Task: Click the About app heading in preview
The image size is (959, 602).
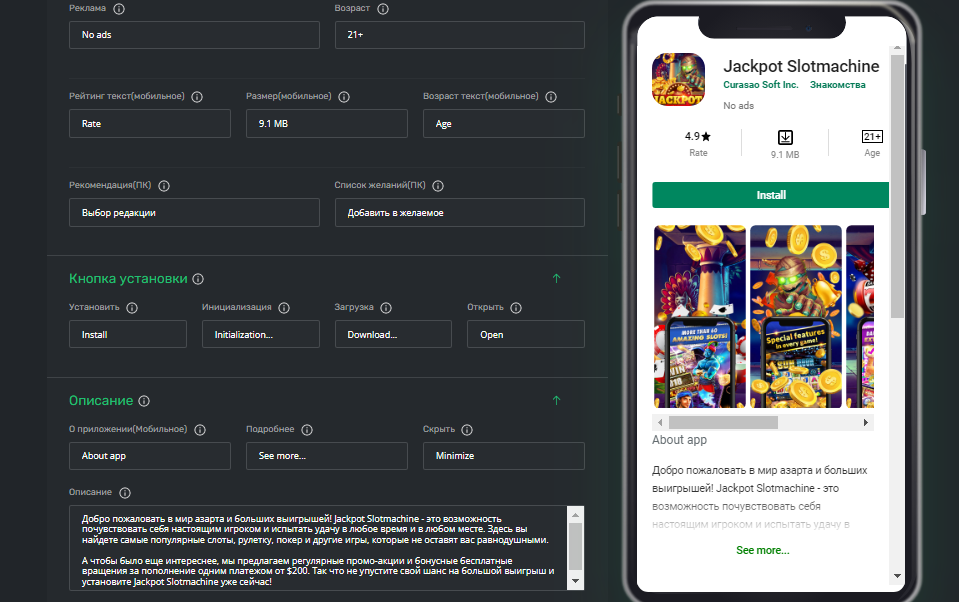Action: point(679,440)
